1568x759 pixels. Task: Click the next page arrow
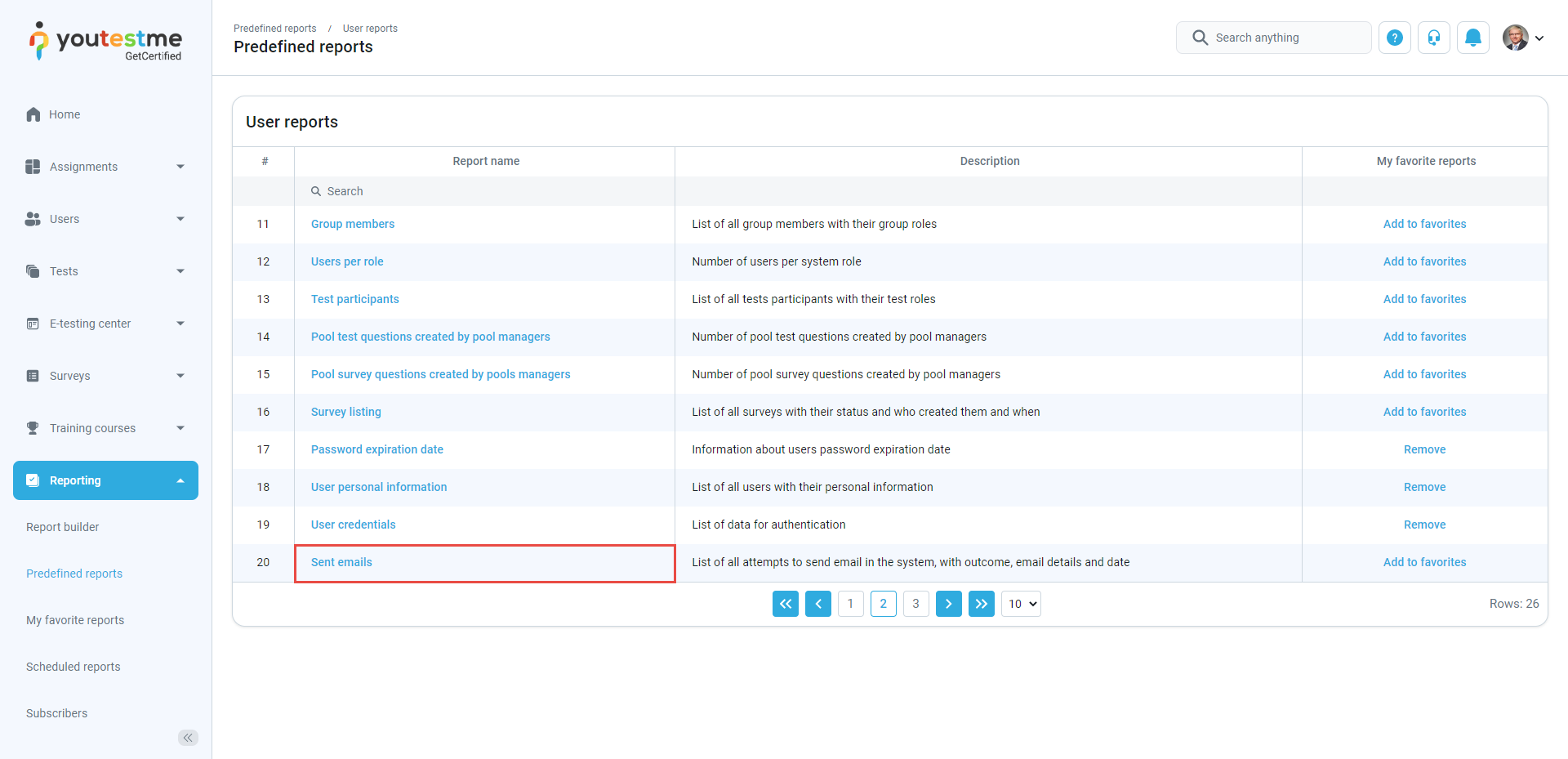pos(948,604)
